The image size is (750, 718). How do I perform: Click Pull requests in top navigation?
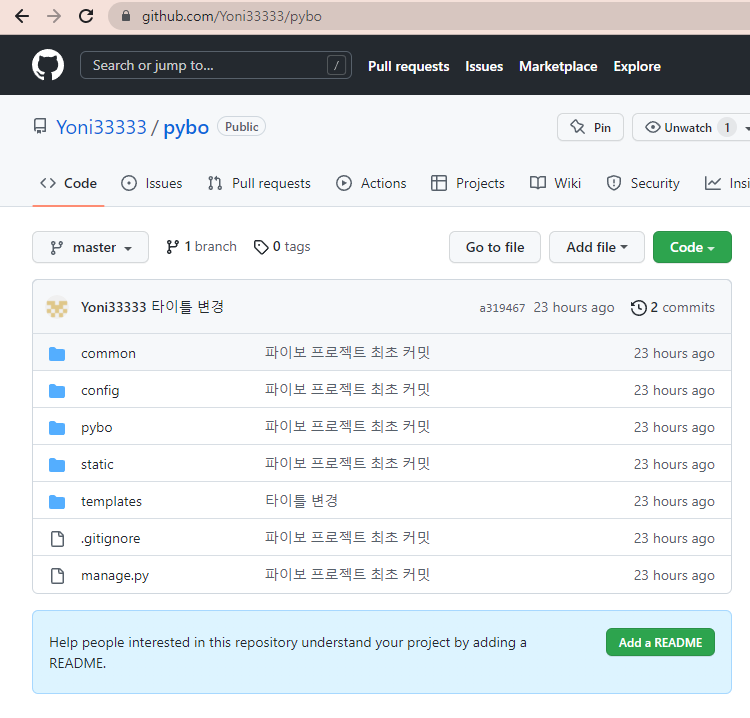point(408,66)
